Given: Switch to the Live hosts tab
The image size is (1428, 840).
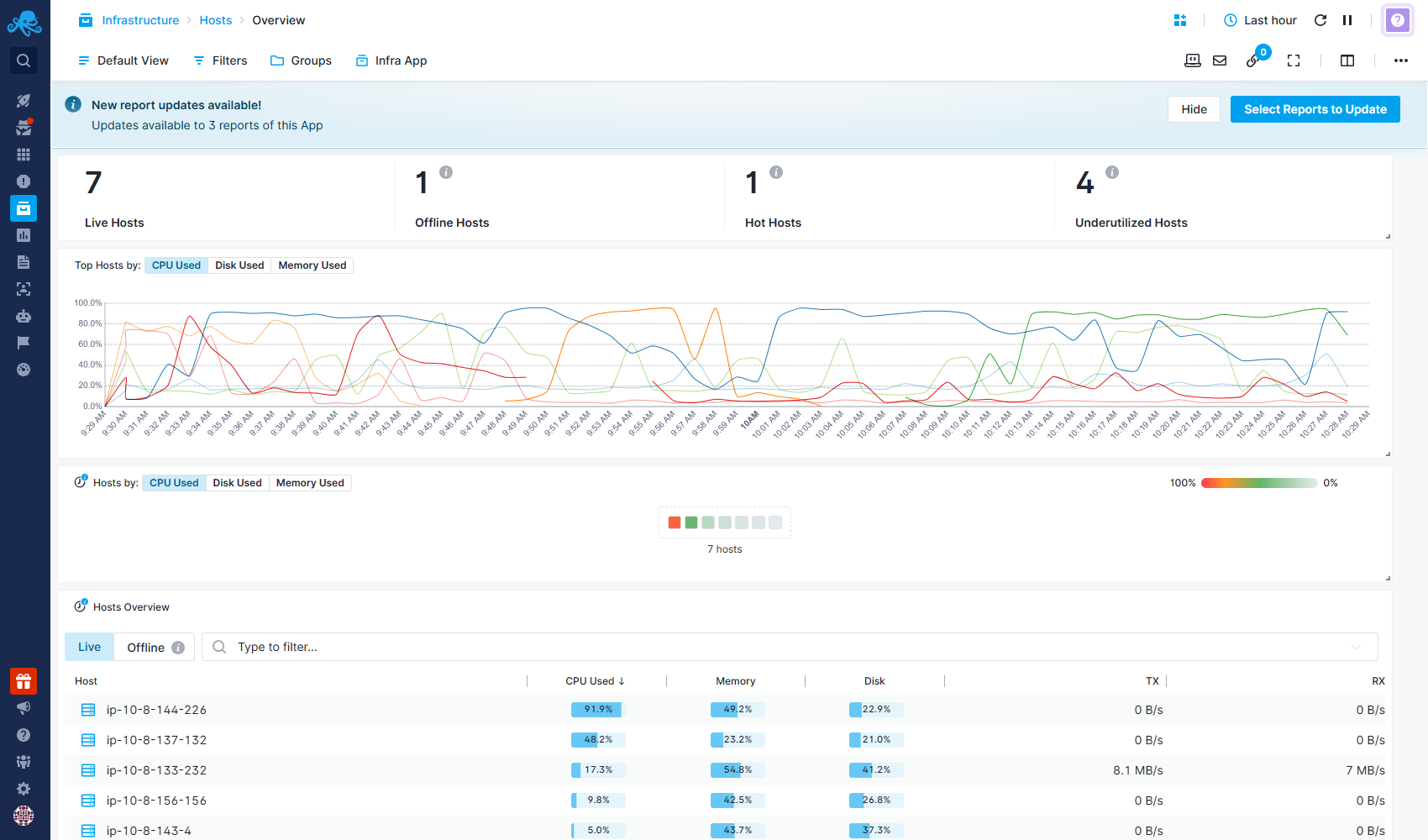Looking at the screenshot, I should click(x=90, y=647).
